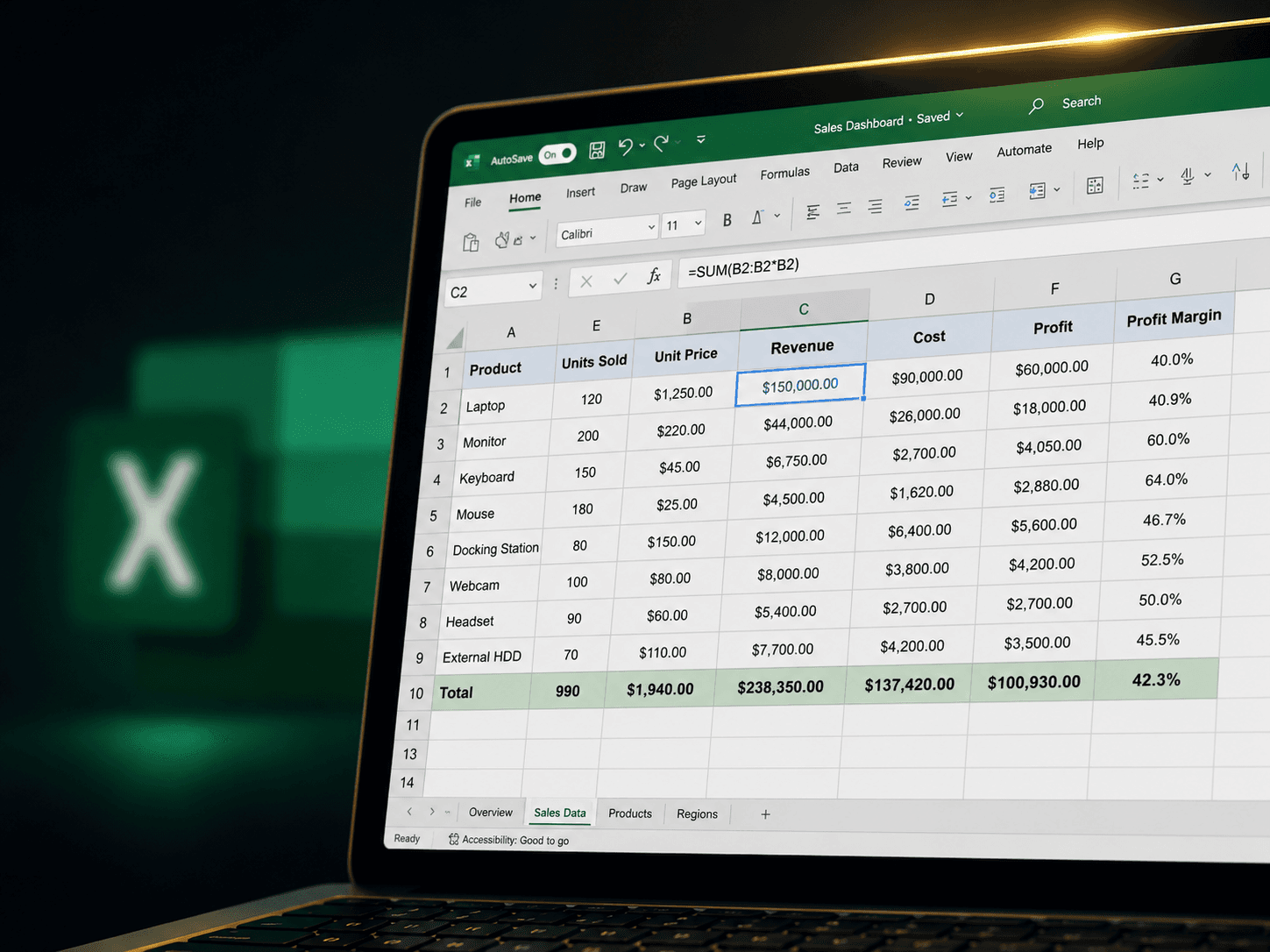Click the bulleted list style icon
Screen dimensions: 1270x952
[1140, 181]
